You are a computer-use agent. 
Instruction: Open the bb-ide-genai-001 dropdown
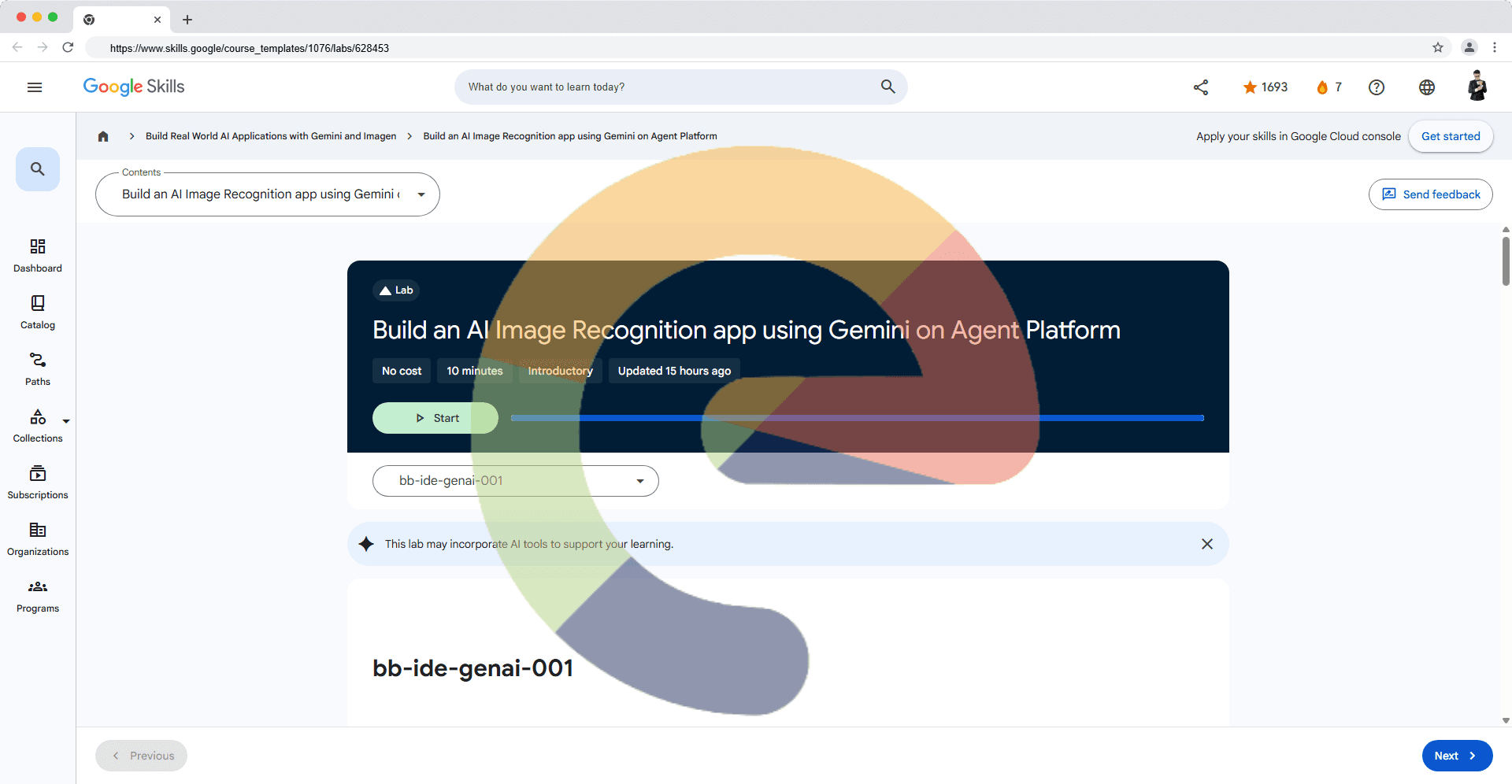(516, 481)
